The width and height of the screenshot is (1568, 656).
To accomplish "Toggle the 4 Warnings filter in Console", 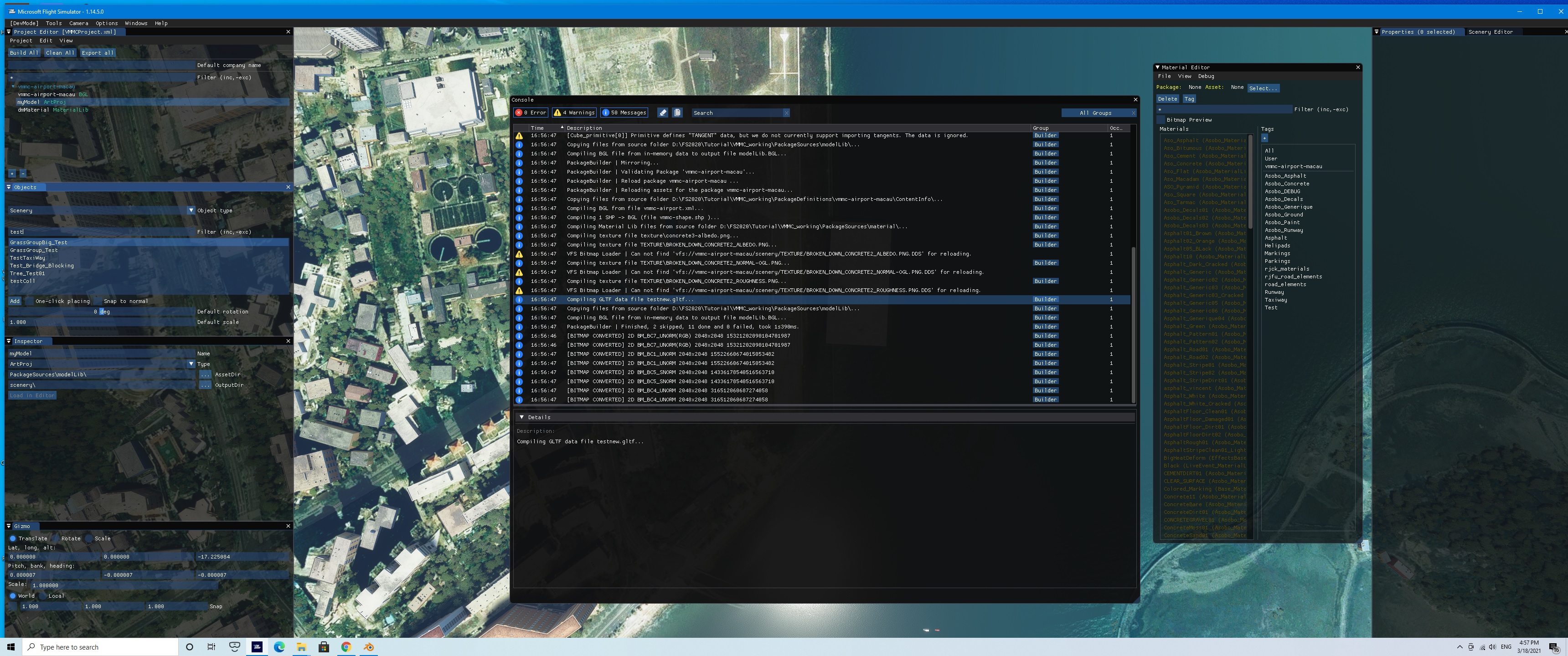I will [x=574, y=113].
